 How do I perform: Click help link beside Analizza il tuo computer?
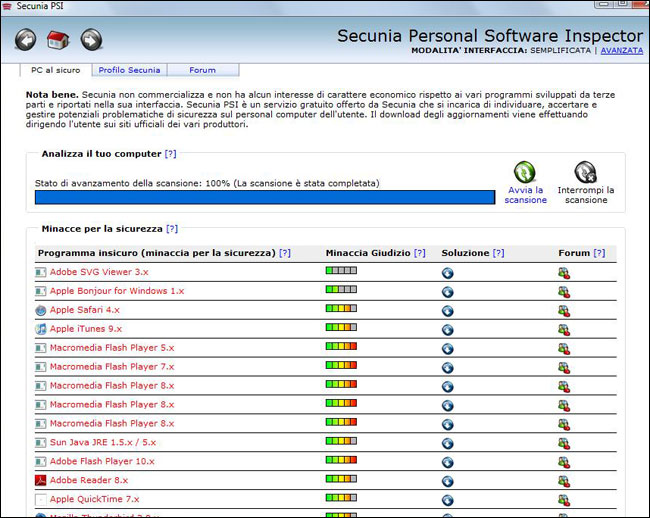tap(170, 154)
